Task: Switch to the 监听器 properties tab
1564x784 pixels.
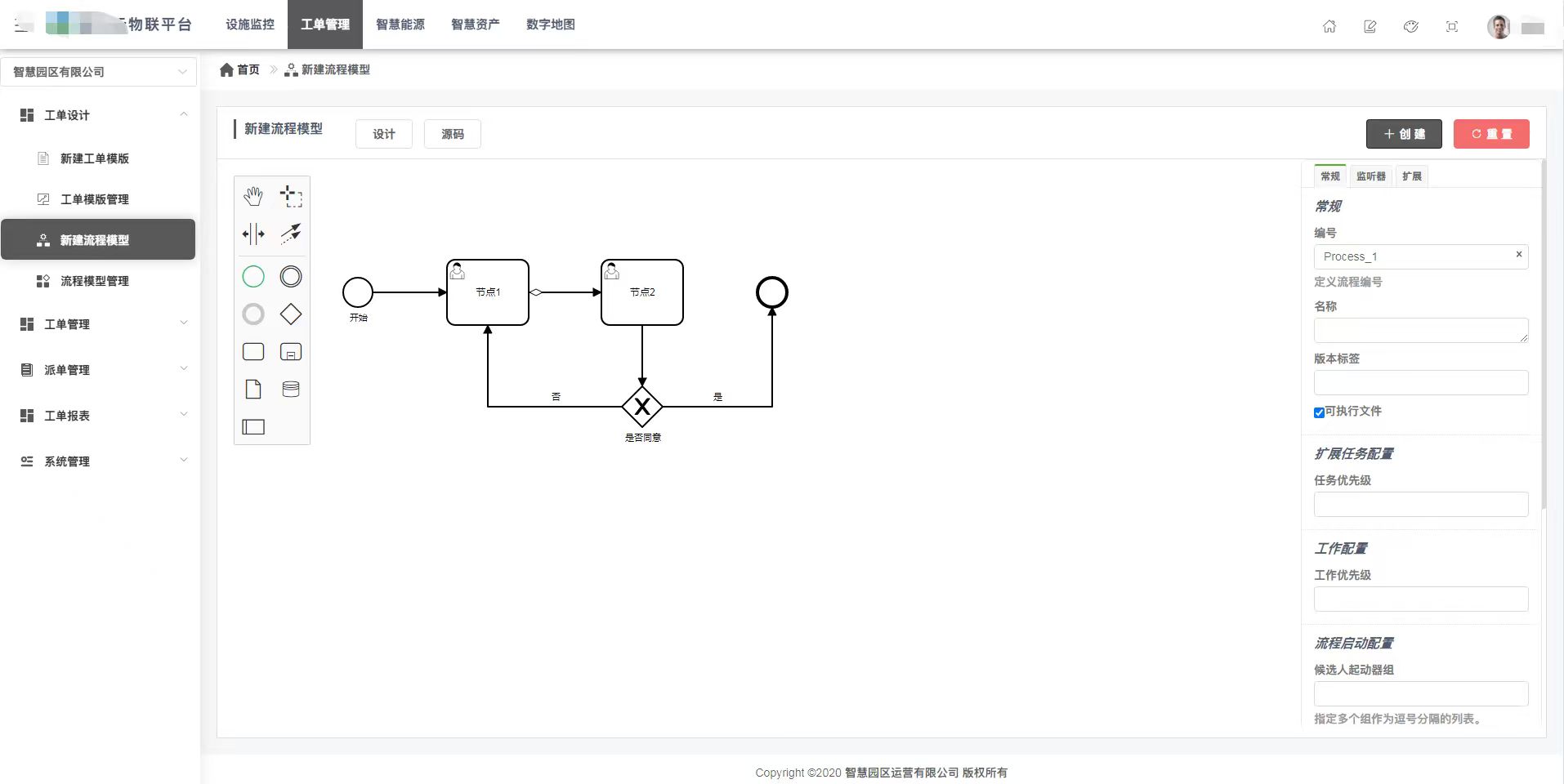Action: point(1370,176)
